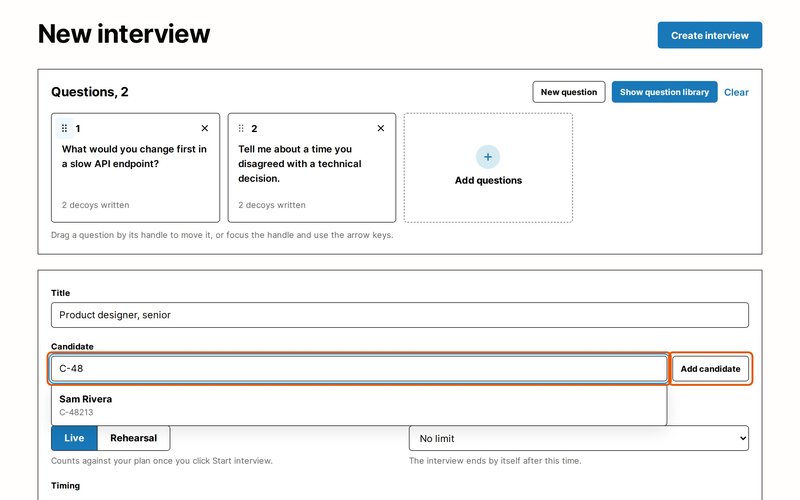
Task: Click the drag handle of question 2
Action: click(x=241, y=128)
